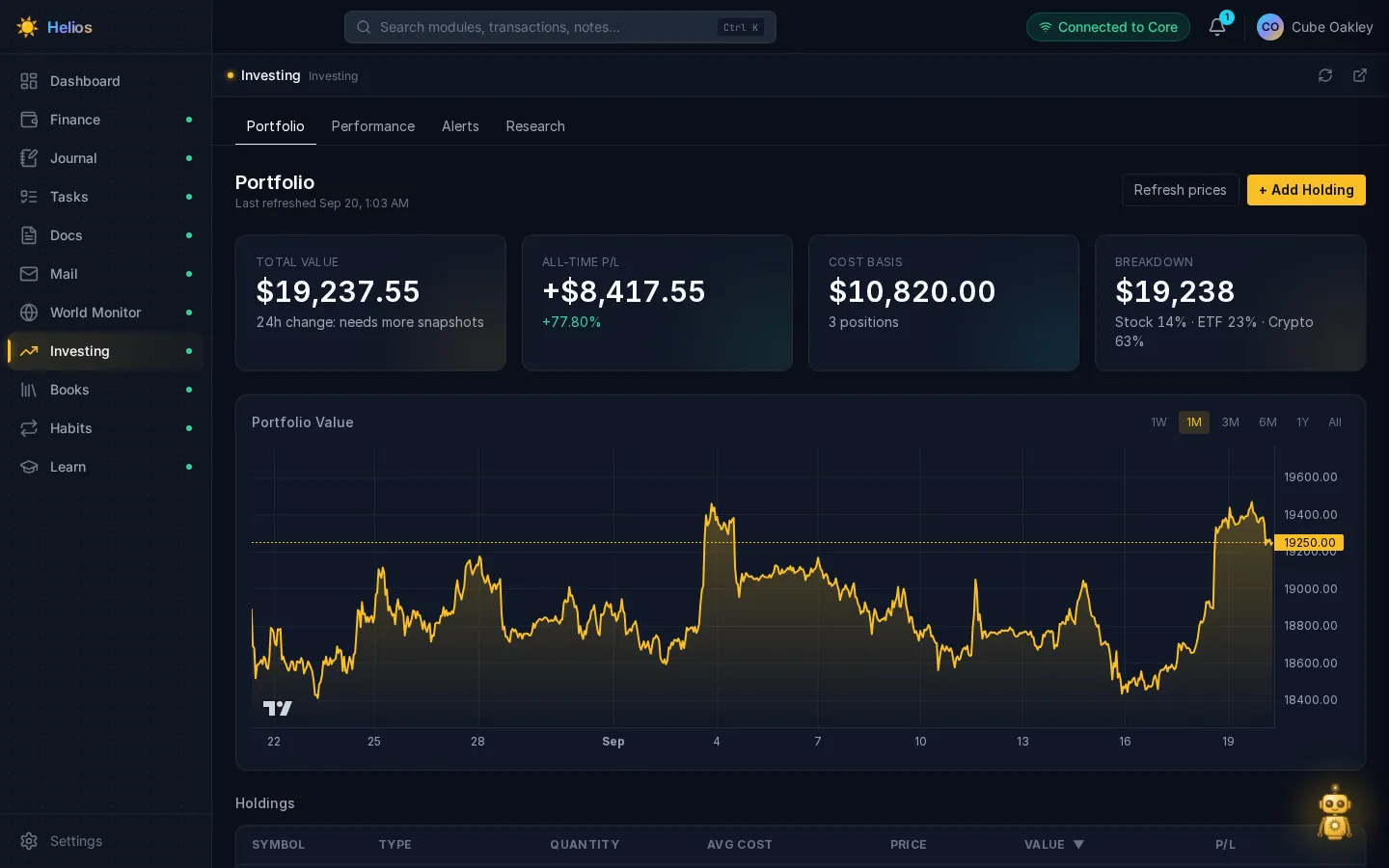The height and width of the screenshot is (868, 1389).
Task: Focus the search modules input field
Action: (x=560, y=27)
